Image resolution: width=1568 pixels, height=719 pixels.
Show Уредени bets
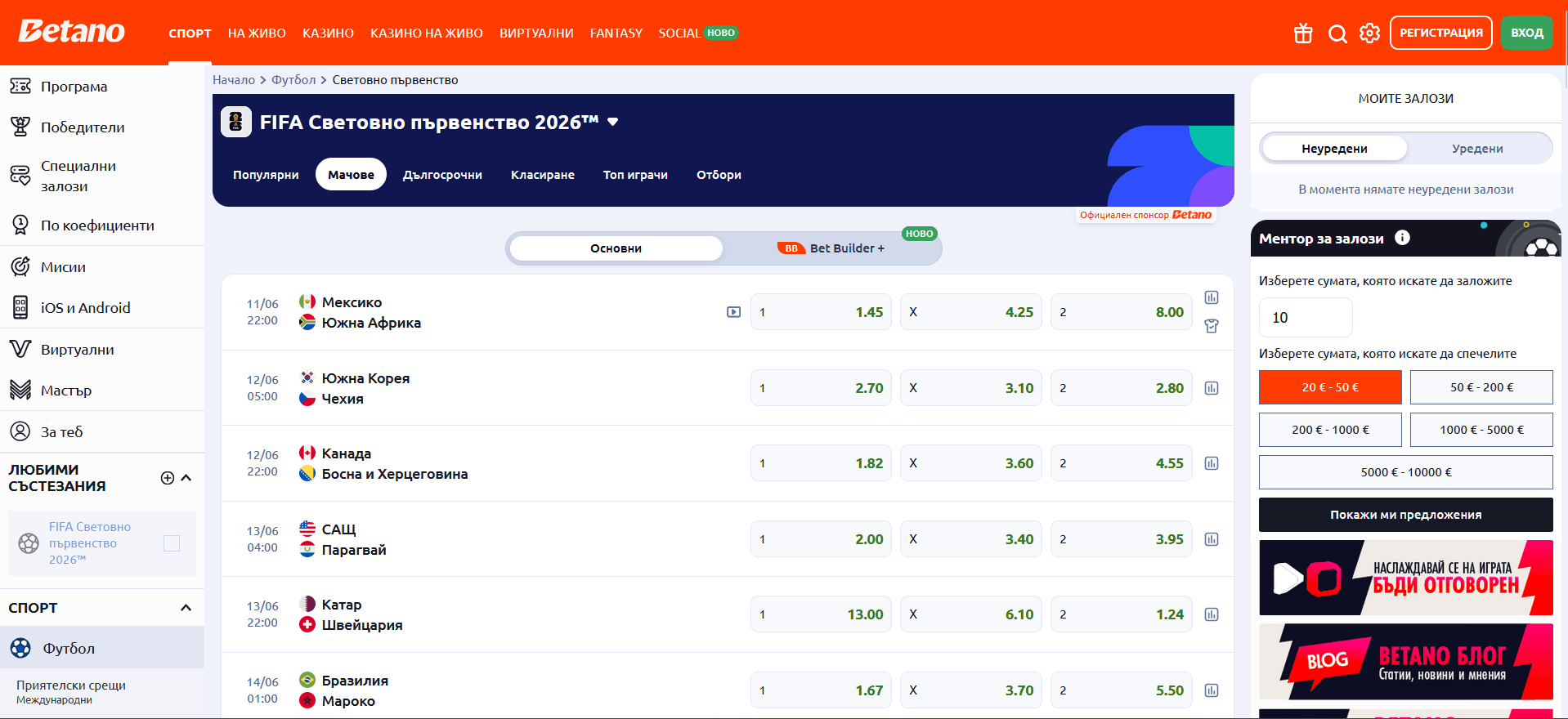[1477, 149]
